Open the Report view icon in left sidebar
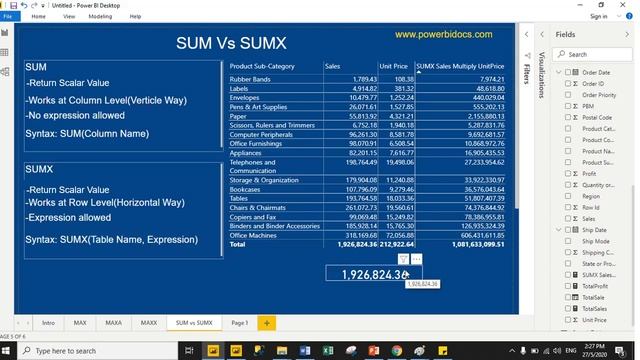 click(x=5, y=33)
